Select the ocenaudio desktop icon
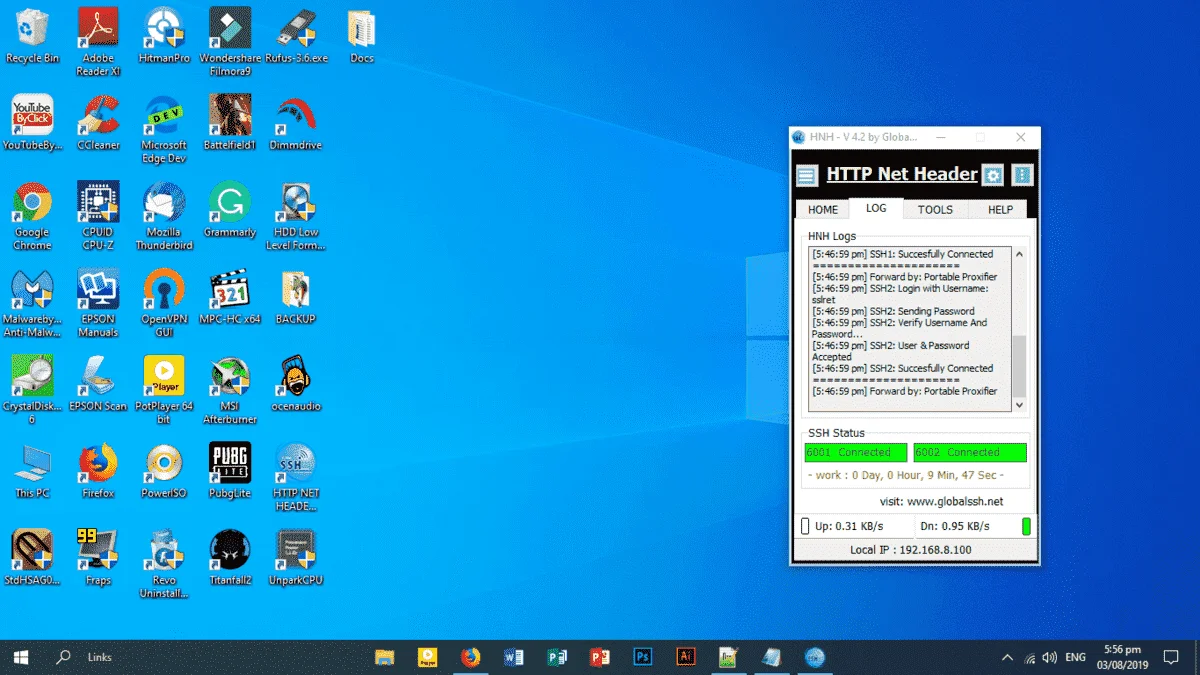The width and height of the screenshot is (1200, 675). (296, 384)
